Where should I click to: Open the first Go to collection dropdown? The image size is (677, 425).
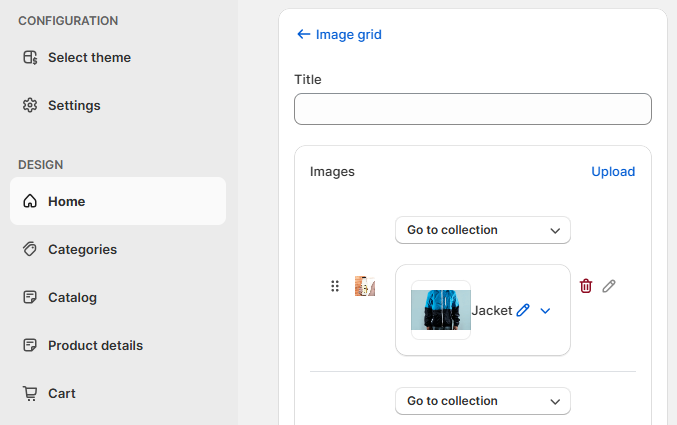tap(483, 230)
